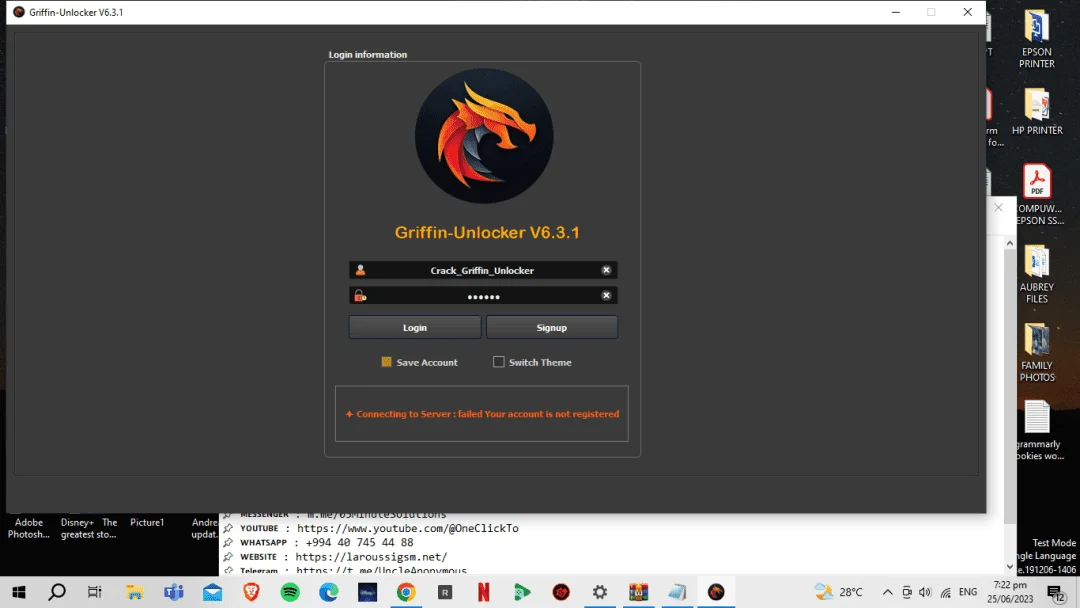Switch to Google Chrome on taskbar
Image resolution: width=1080 pixels, height=608 pixels.
point(406,592)
